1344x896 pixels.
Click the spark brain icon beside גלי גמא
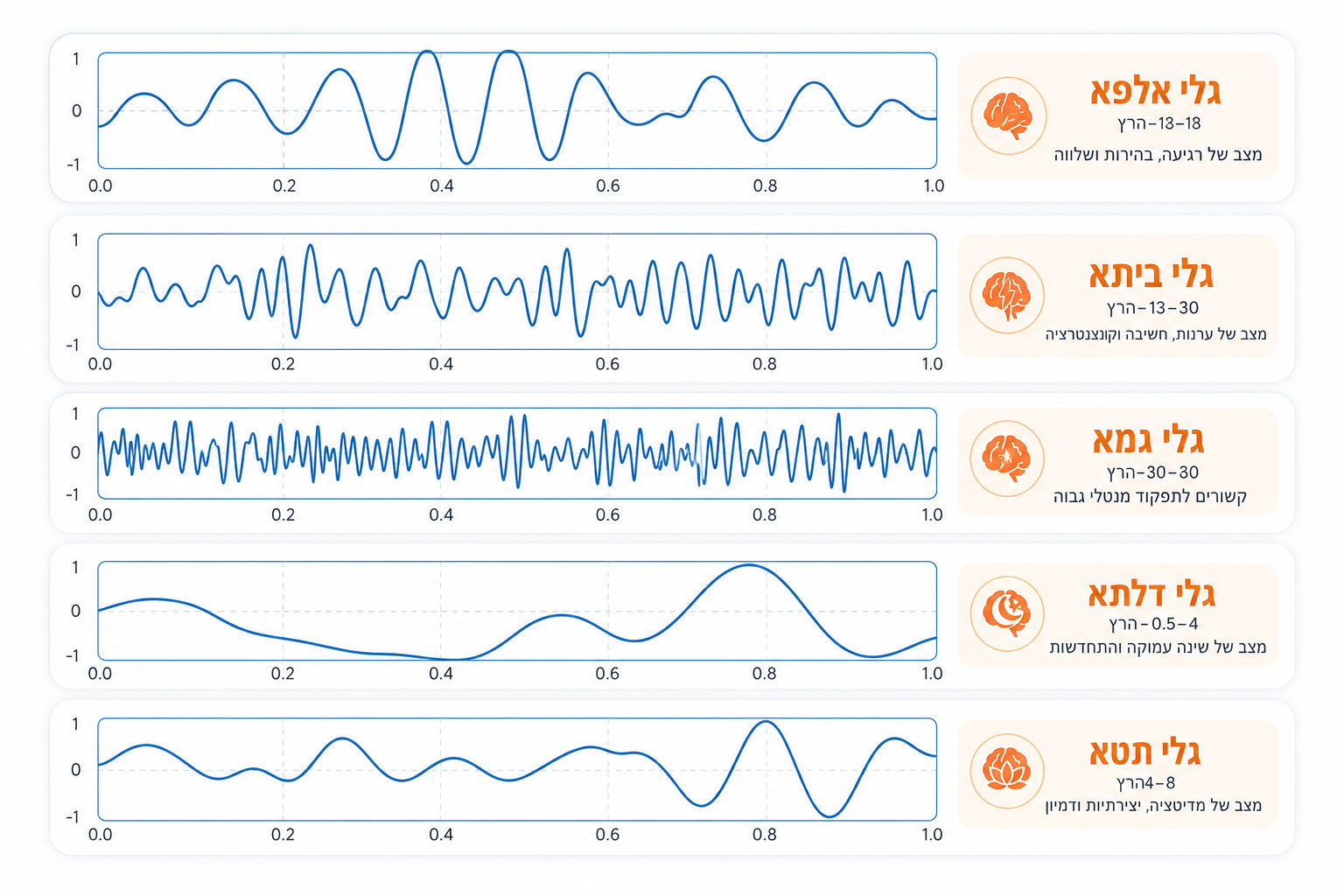[1007, 458]
